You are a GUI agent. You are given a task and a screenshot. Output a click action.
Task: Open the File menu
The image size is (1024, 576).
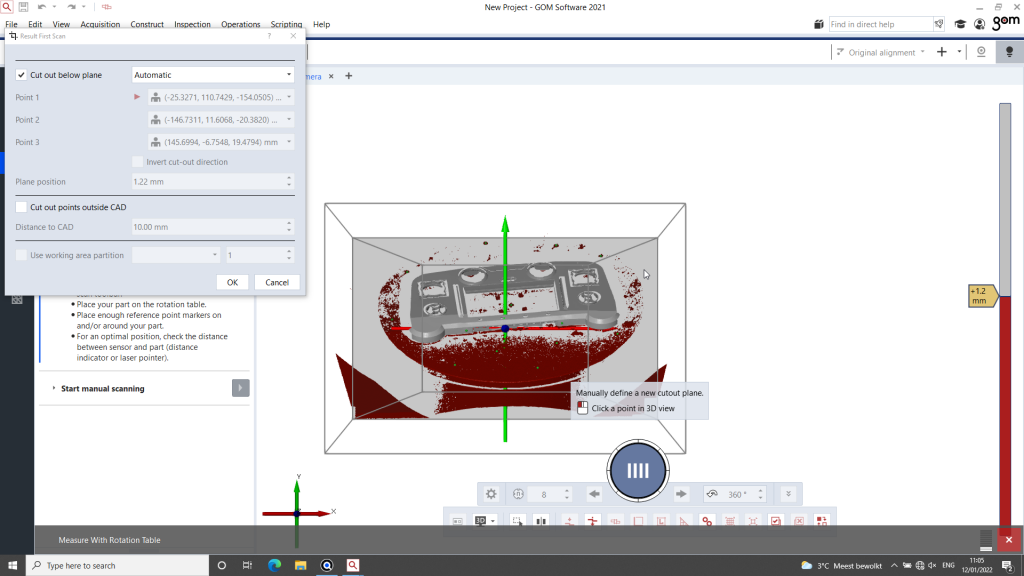pyautogui.click(x=11, y=24)
